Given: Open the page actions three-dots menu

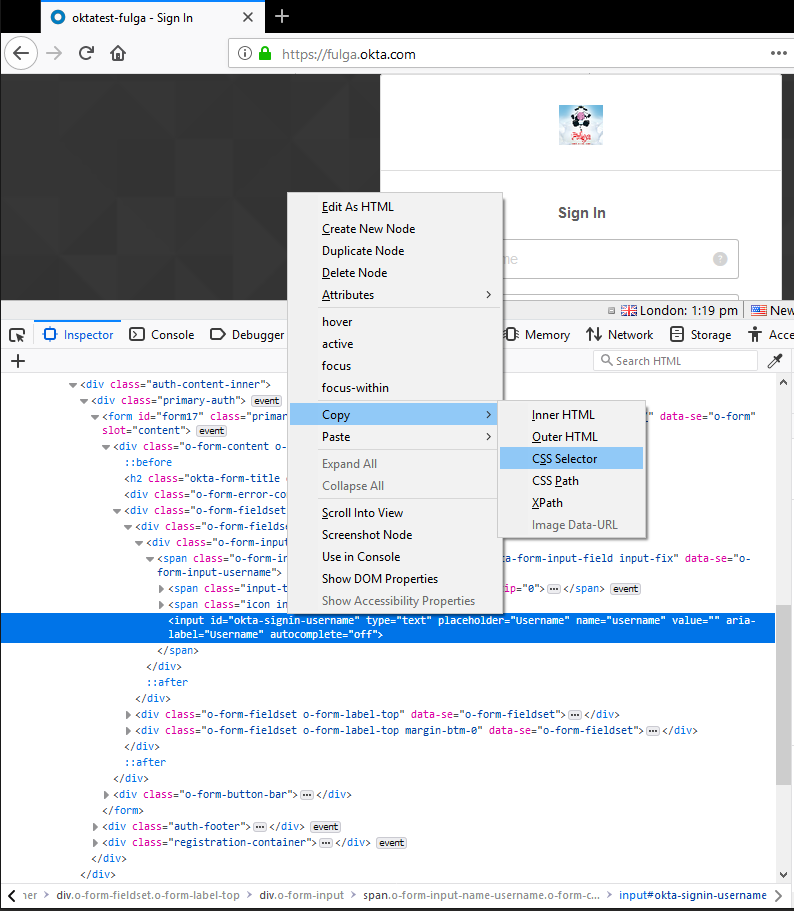Looking at the screenshot, I should [x=778, y=53].
